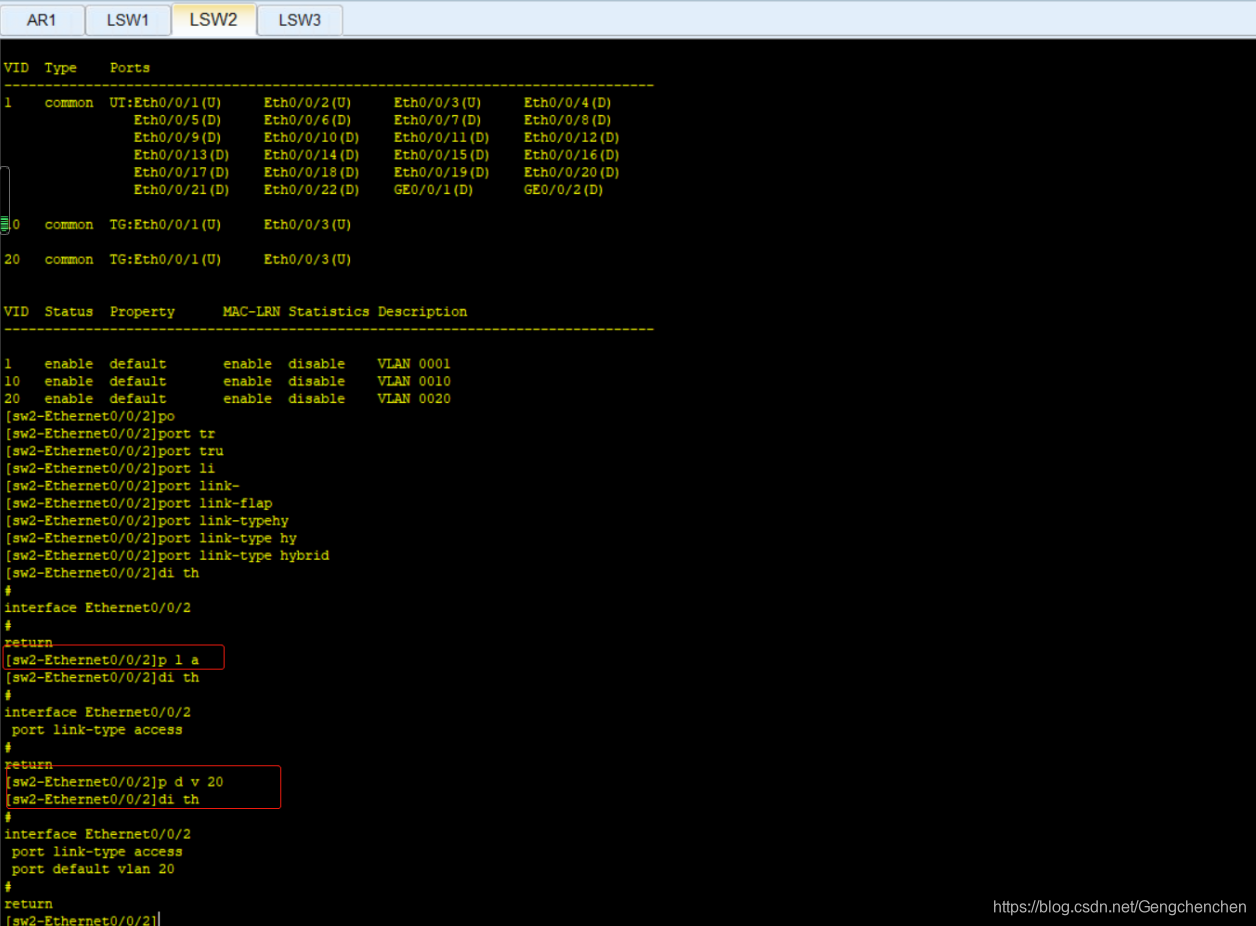This screenshot has width=1256, height=926.
Task: Click the 'port link-type hybrid' command line
Action: (167, 555)
